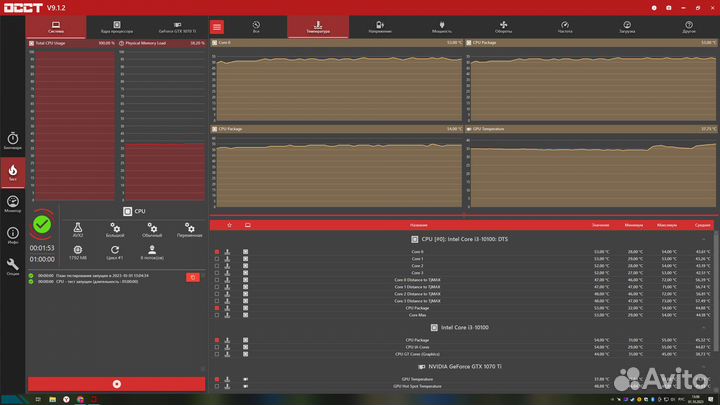This screenshot has width=720, height=405.
Task: Switch to the Загрузка tab
Action: [x=627, y=27]
